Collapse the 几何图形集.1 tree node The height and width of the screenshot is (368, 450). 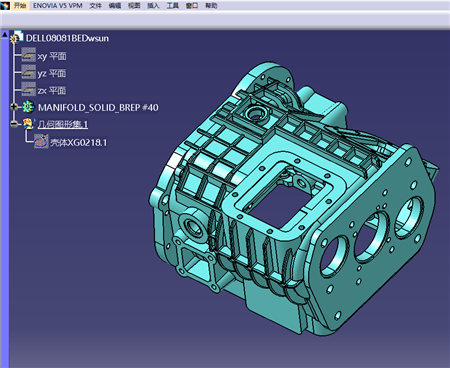pyautogui.click(x=14, y=124)
